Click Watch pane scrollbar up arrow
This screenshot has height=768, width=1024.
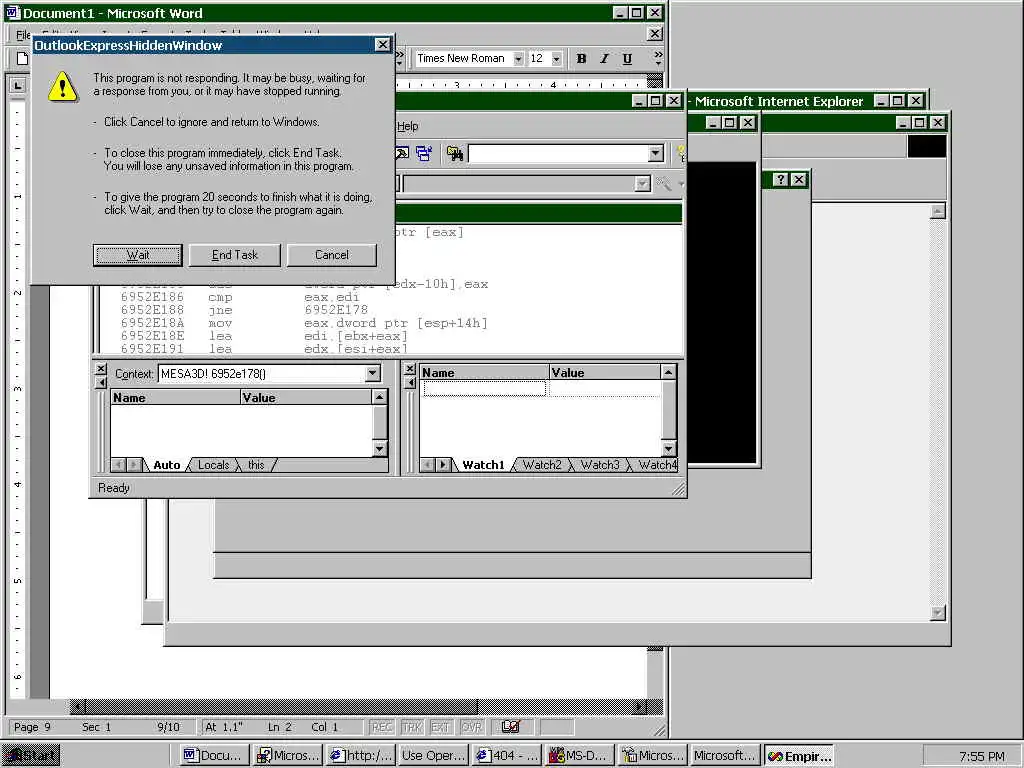668,372
